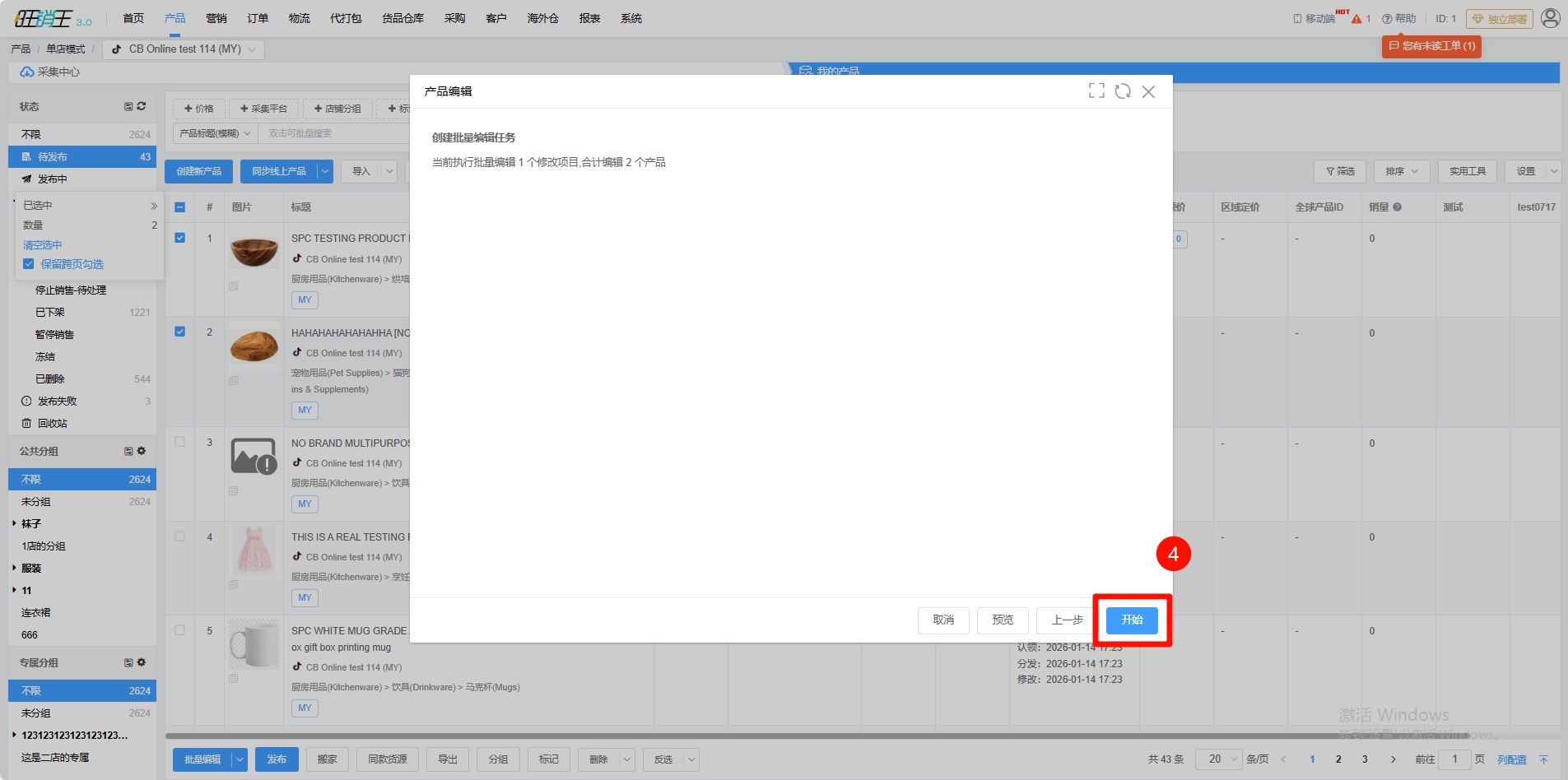Click the fullscreen icon in dialog header
Image resolution: width=1568 pixels, height=780 pixels.
point(1096,91)
